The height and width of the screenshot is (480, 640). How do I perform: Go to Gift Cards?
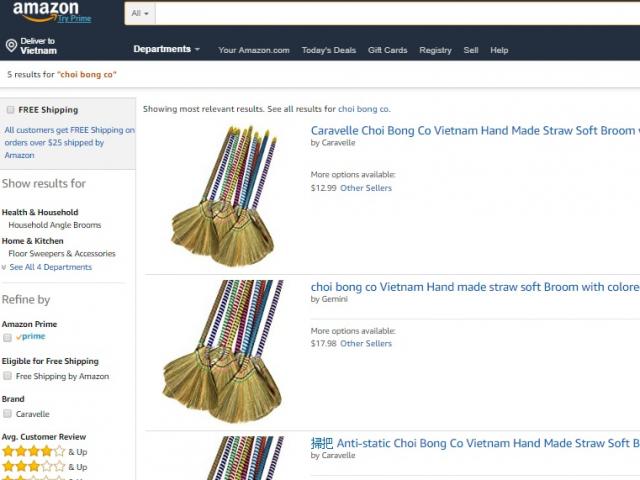[387, 50]
